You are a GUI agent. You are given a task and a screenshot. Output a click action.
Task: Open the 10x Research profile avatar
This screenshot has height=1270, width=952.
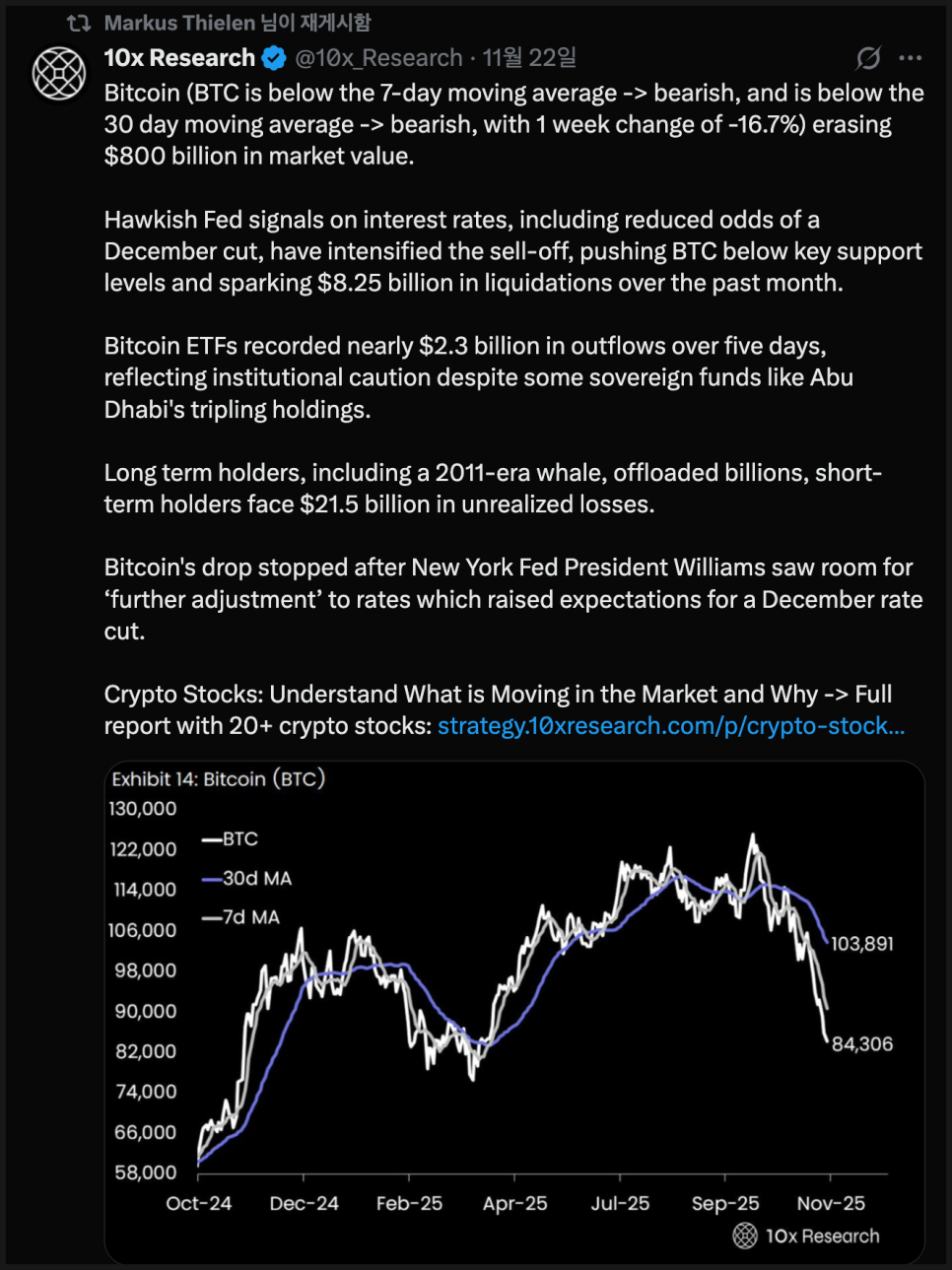pyautogui.click(x=59, y=74)
